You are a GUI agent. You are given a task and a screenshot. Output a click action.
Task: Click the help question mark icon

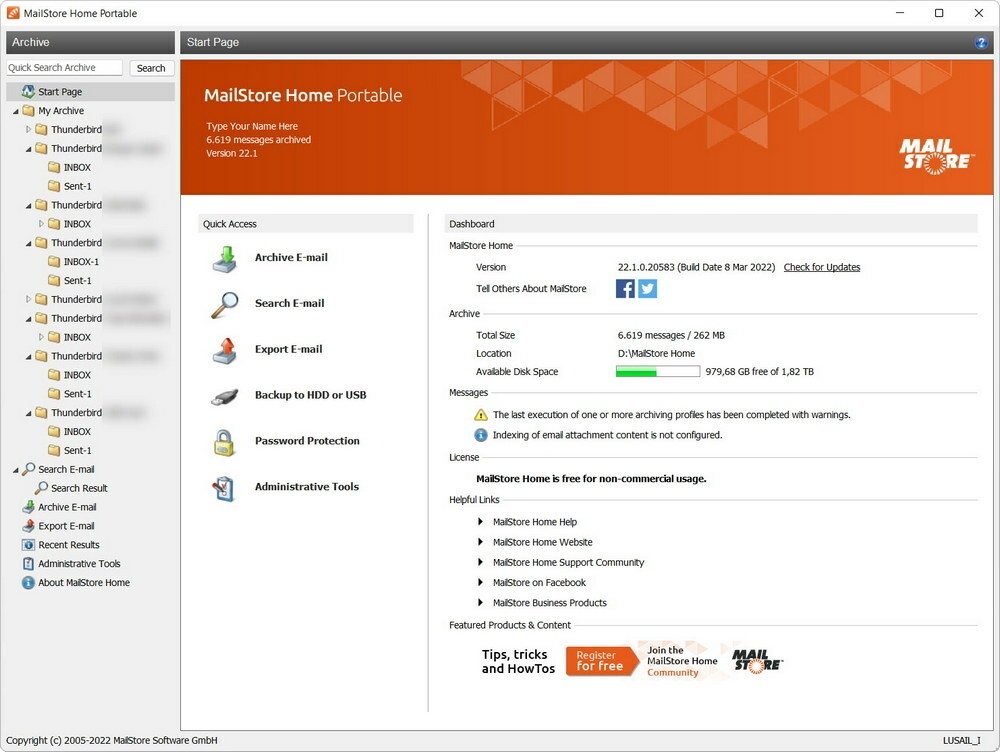tap(982, 42)
